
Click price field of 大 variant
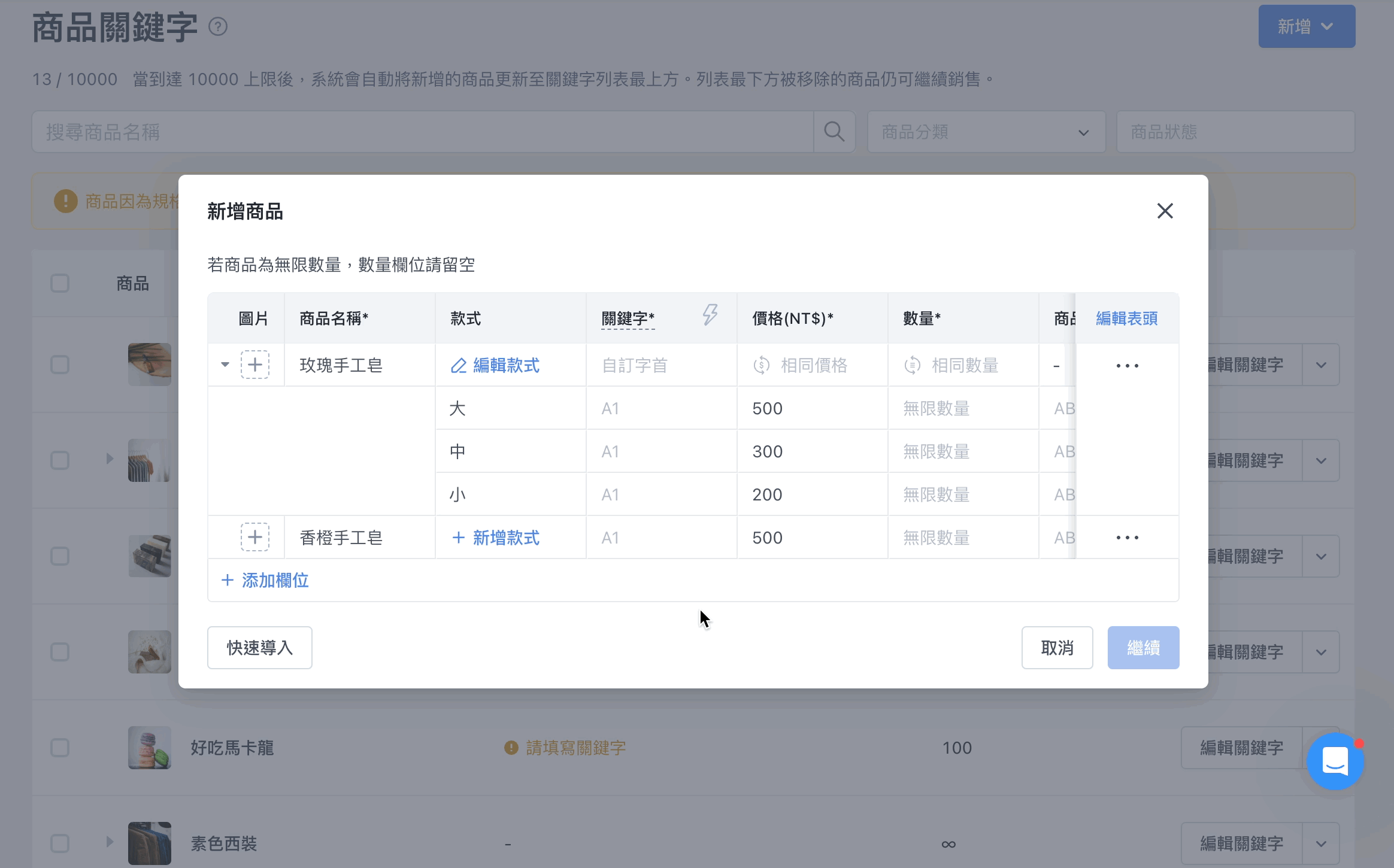[x=812, y=408]
